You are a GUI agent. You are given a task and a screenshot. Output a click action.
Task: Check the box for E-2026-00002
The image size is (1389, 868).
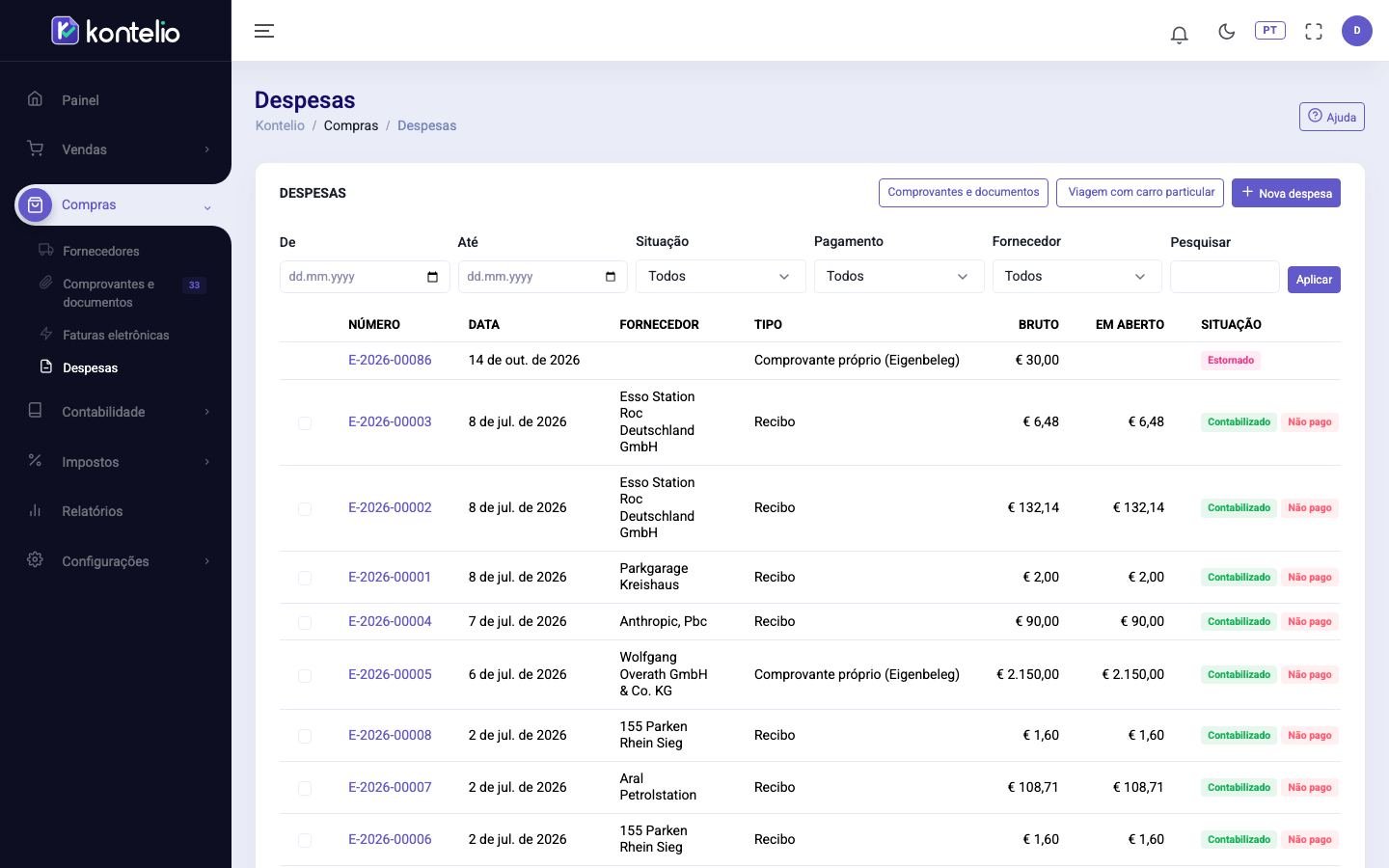305,508
